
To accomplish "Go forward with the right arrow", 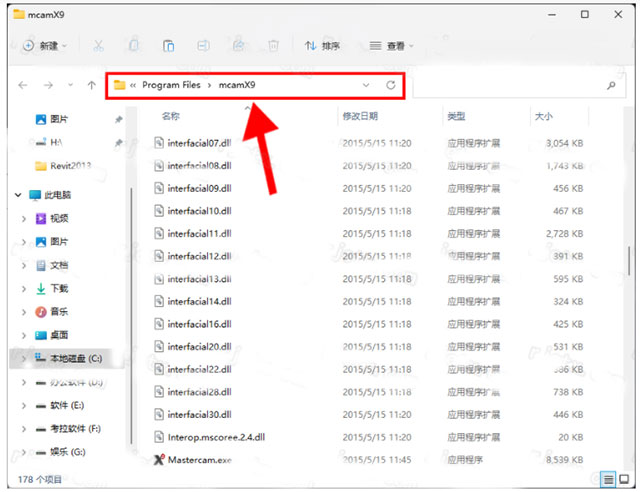I will point(48,85).
